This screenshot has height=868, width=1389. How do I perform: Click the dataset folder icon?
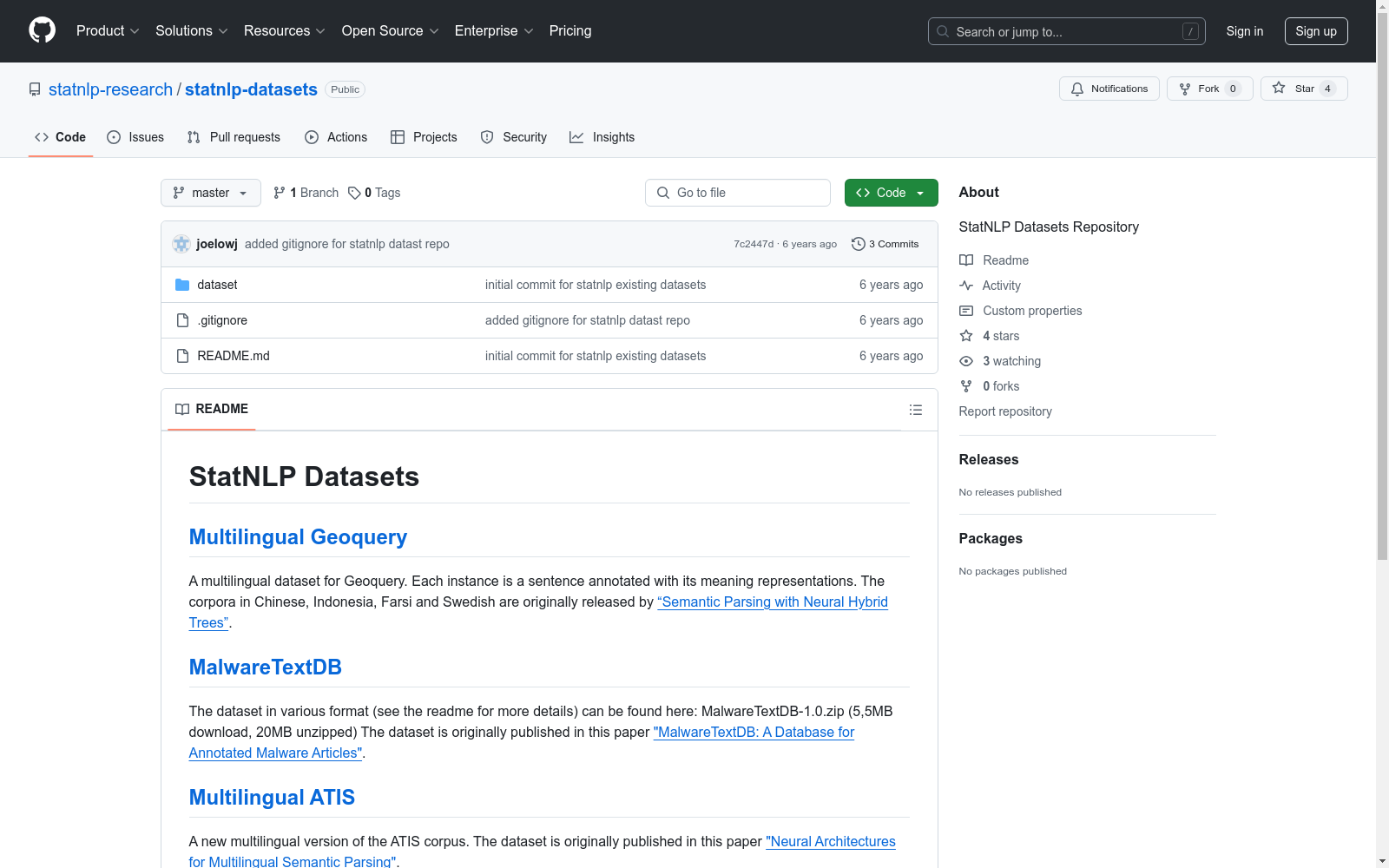coord(182,285)
